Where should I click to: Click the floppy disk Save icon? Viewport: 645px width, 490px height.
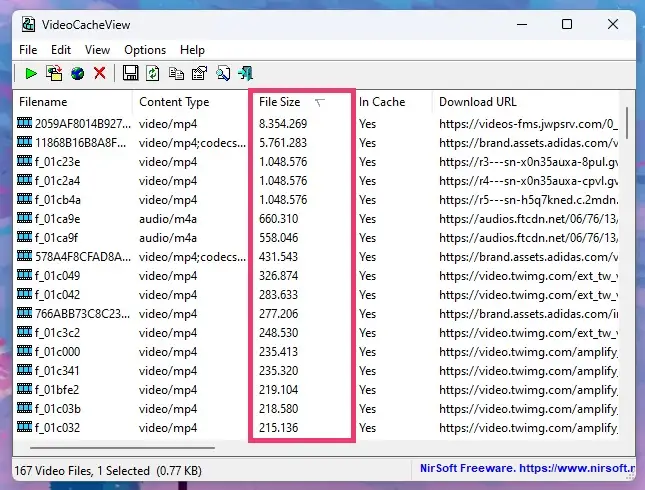tap(130, 74)
